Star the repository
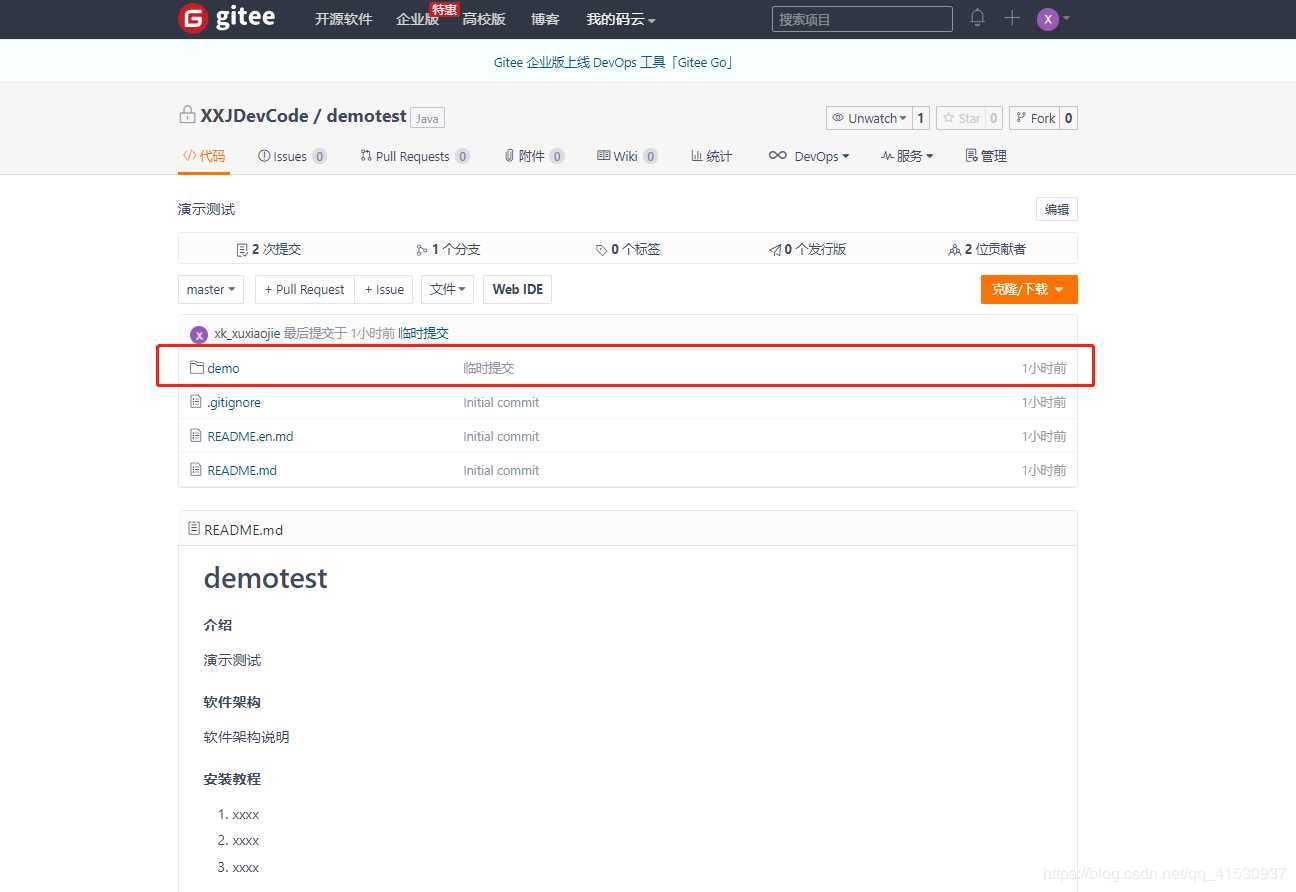 tap(960, 118)
